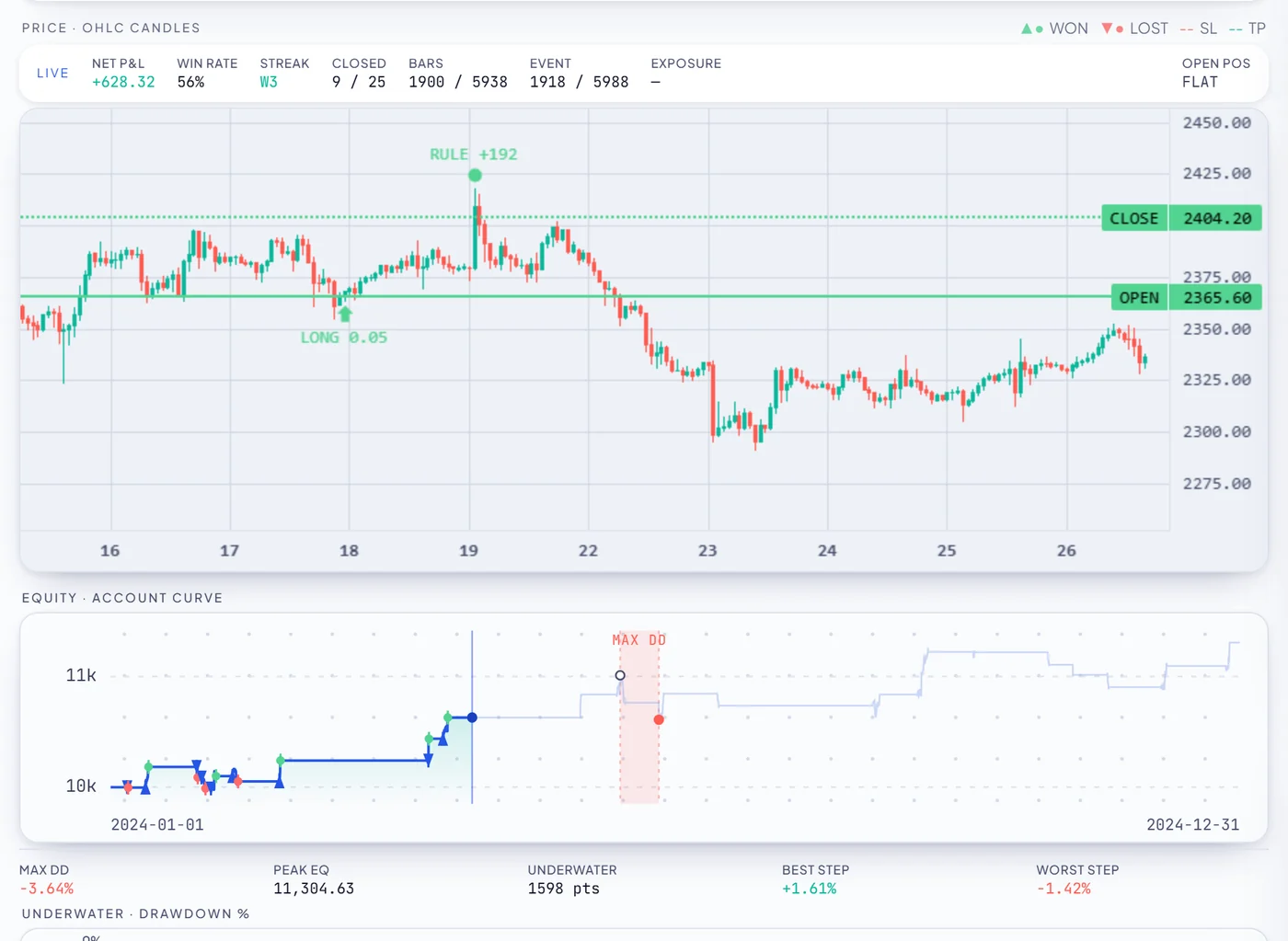Click the date axis label 26
The width and height of the screenshot is (1288, 941).
(x=1066, y=550)
